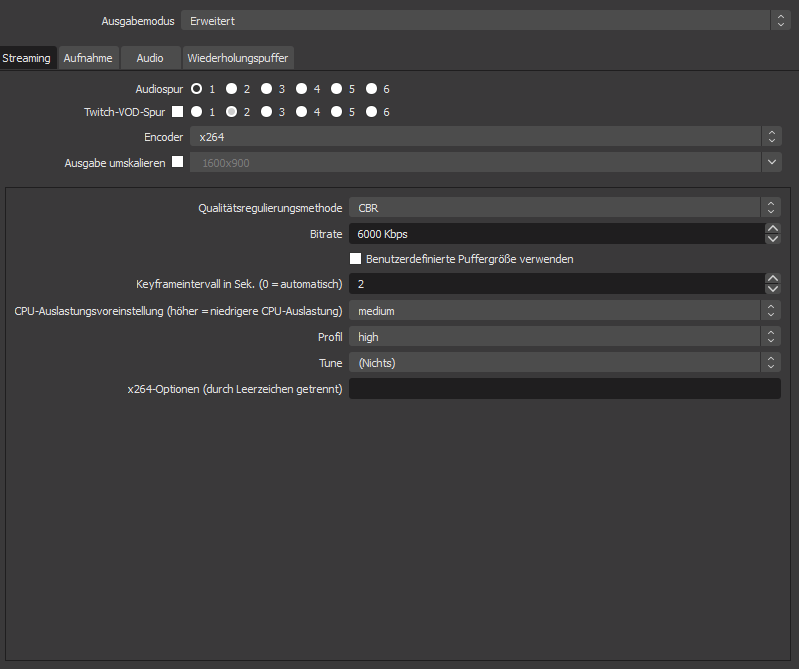
Task: Select Audiospur track 6
Action: pyautogui.click(x=371, y=89)
